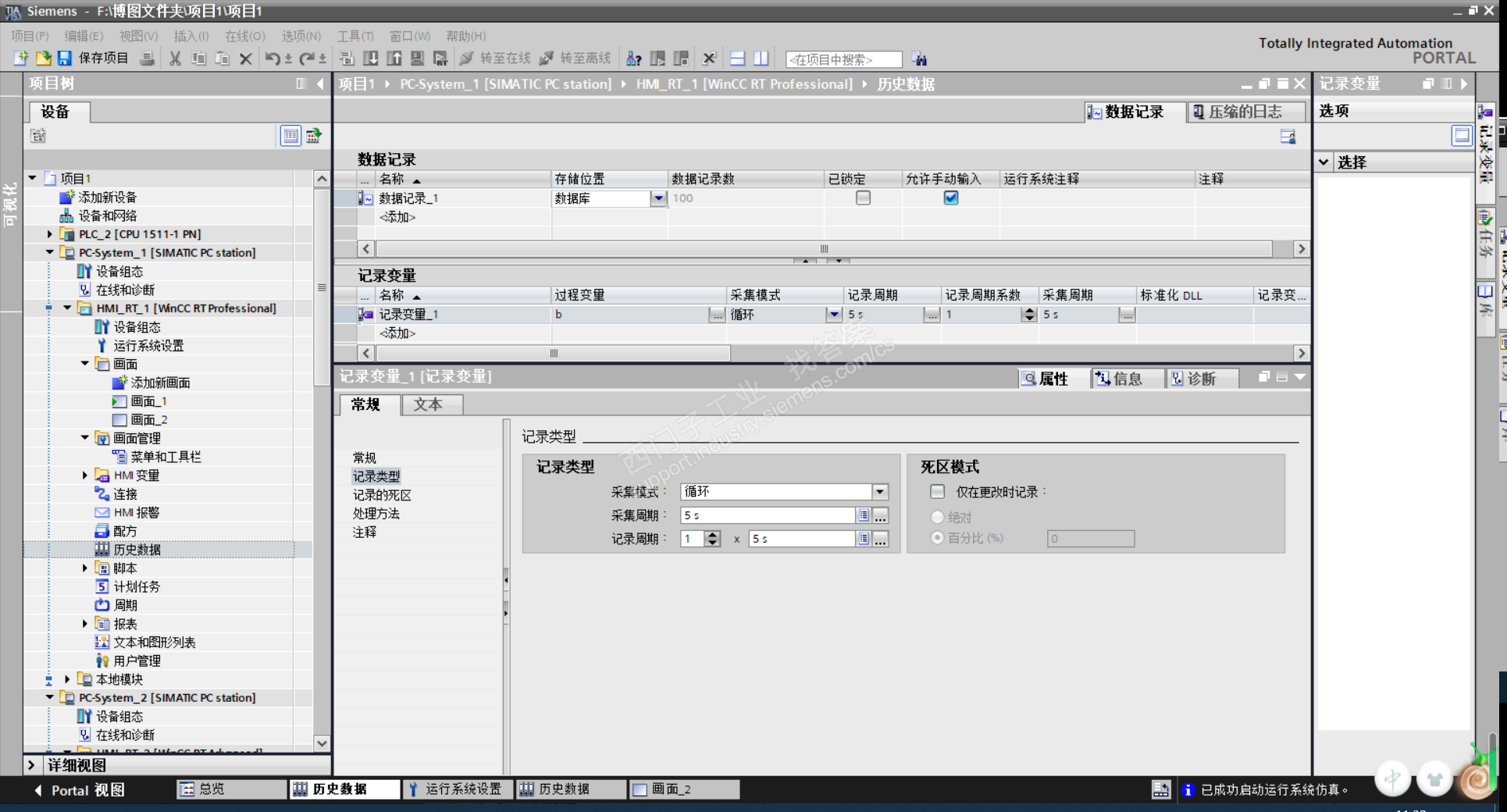This screenshot has height=812, width=1507.
Task: Expand the PLC_2 [CPU 1511-1 PN] node
Action: click(50, 234)
